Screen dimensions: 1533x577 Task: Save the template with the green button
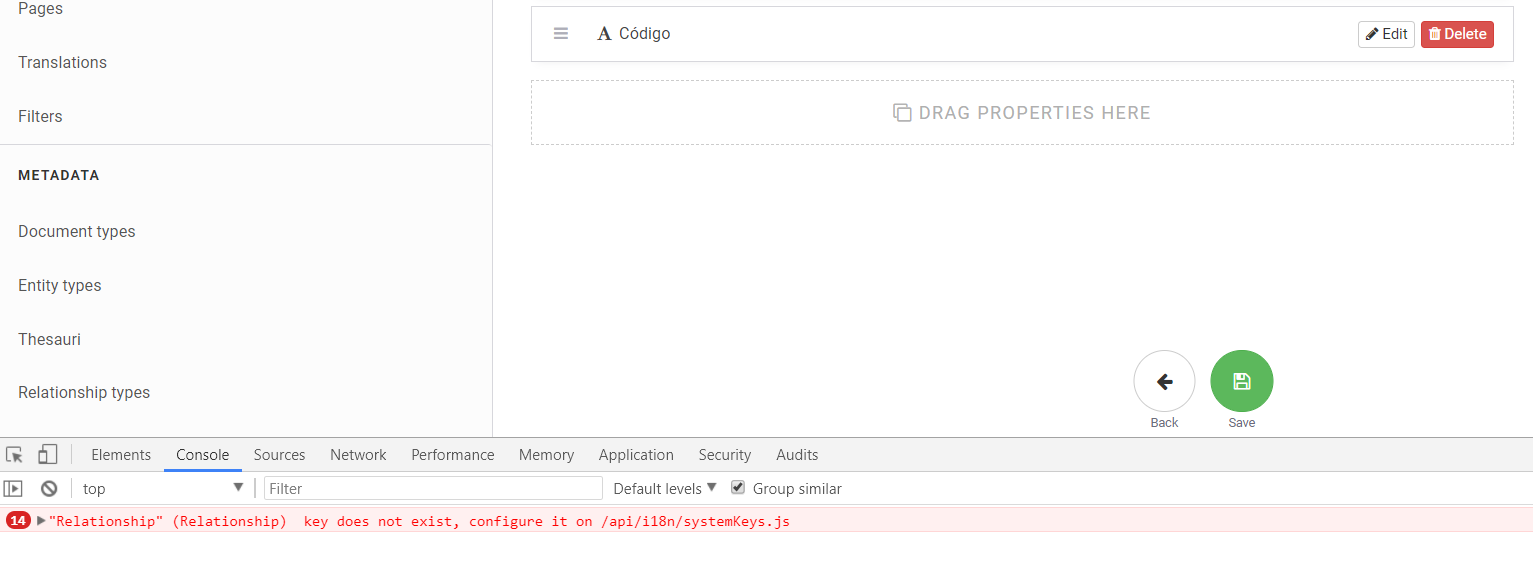[1242, 381]
